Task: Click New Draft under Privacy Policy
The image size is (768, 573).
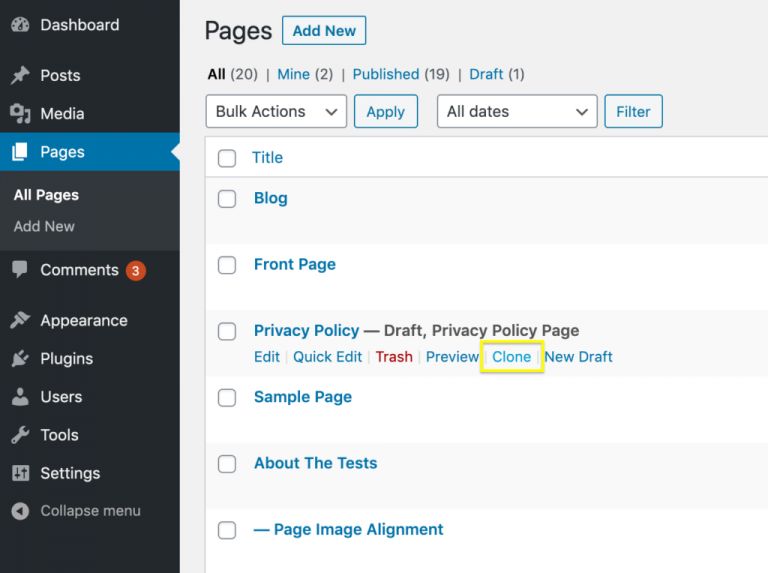Action: coord(578,357)
